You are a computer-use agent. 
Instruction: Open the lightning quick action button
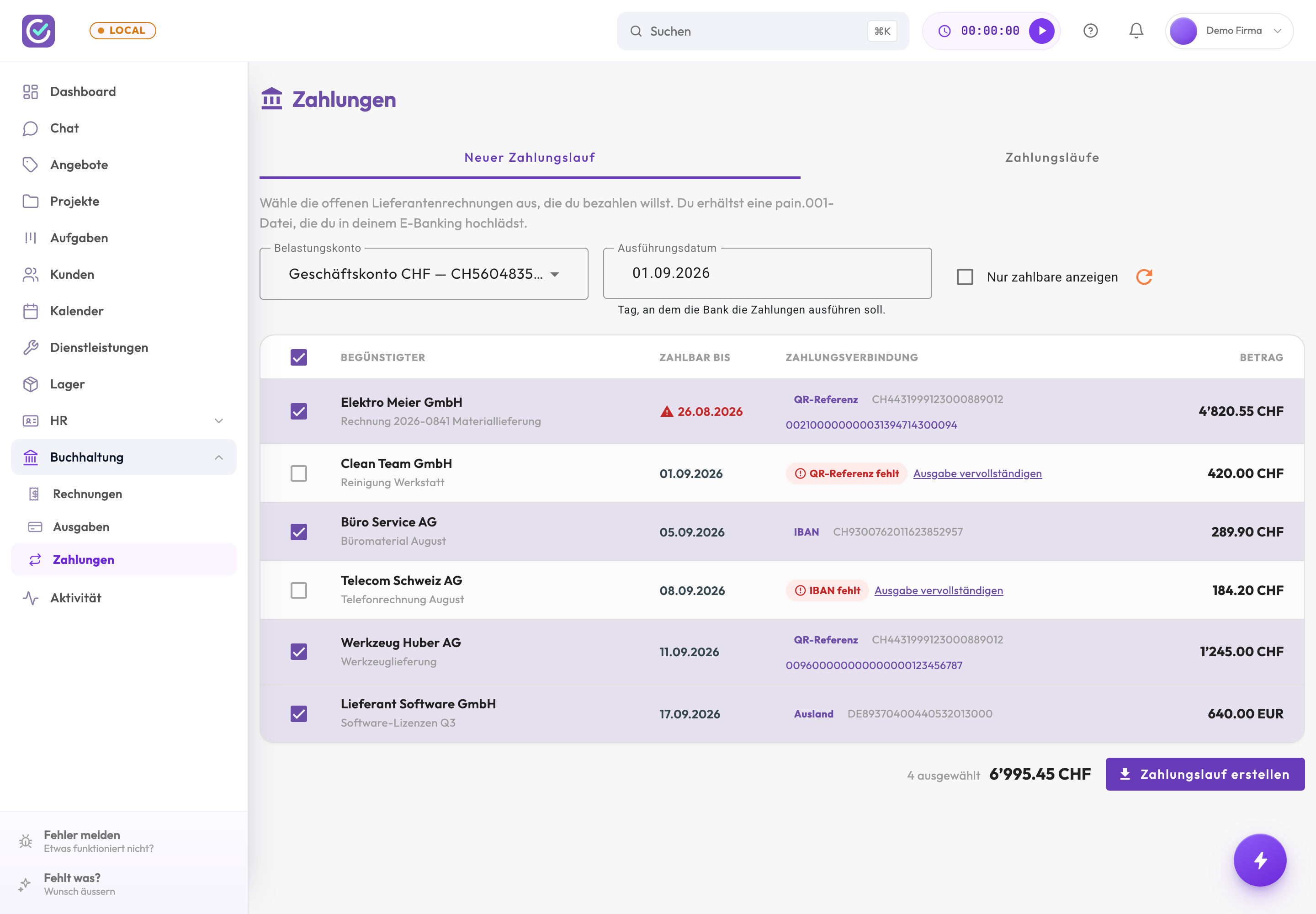tap(1260, 860)
